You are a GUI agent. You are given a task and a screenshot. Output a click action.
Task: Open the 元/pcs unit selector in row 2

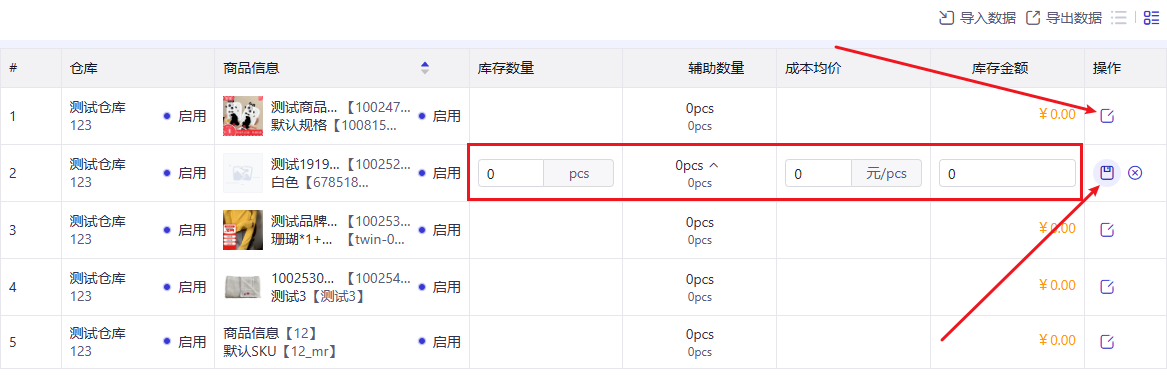pos(887,173)
